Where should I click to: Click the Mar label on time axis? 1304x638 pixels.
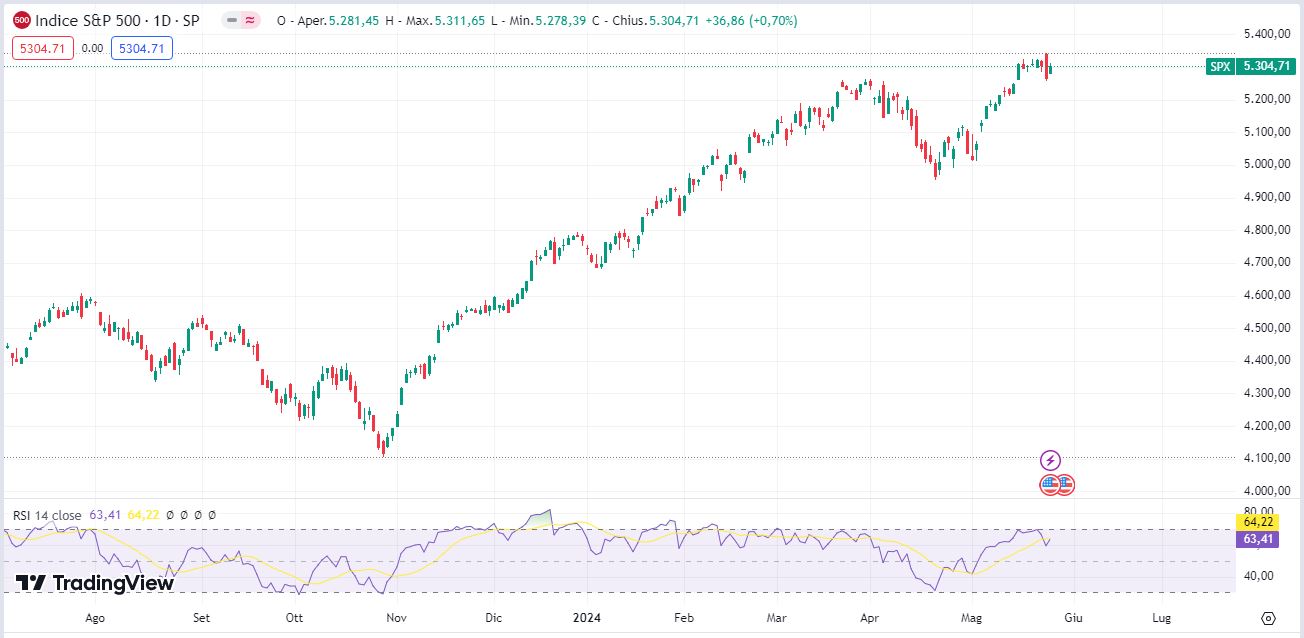pyautogui.click(x=777, y=618)
